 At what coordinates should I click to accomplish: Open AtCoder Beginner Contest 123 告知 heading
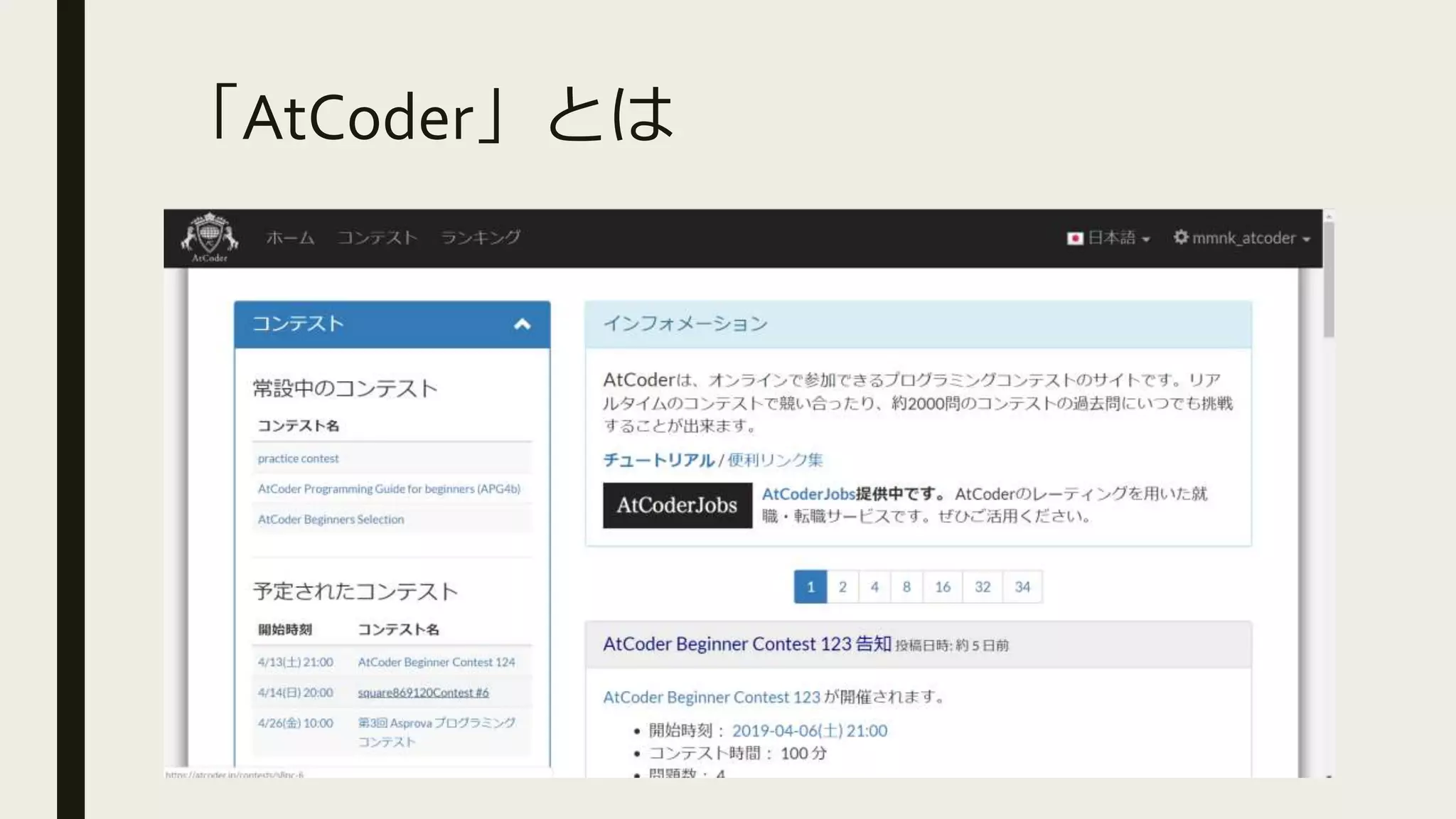[x=746, y=644]
